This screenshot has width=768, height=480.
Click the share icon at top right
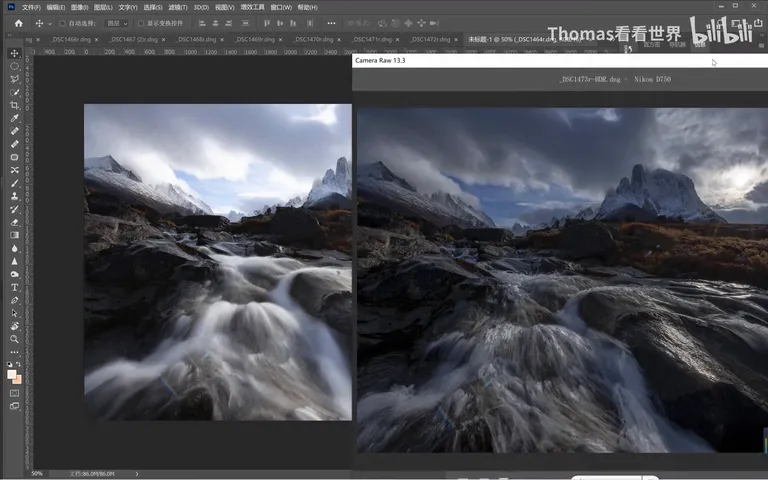(x=759, y=23)
